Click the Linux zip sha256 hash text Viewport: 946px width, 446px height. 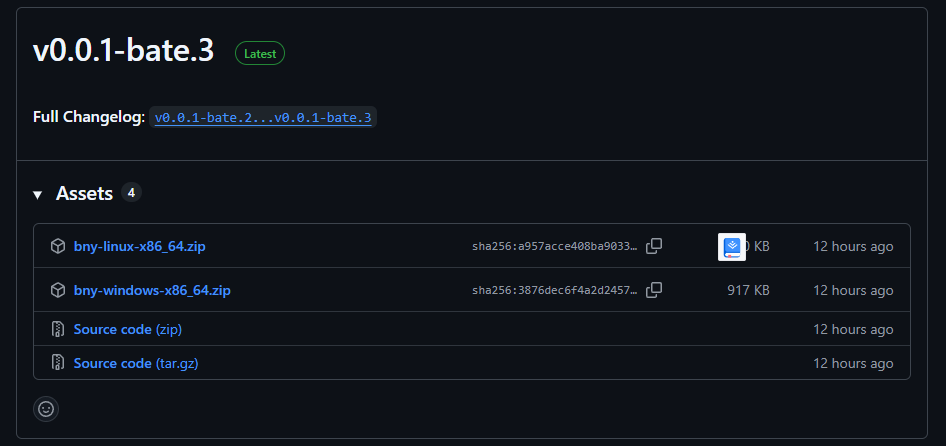tap(554, 246)
